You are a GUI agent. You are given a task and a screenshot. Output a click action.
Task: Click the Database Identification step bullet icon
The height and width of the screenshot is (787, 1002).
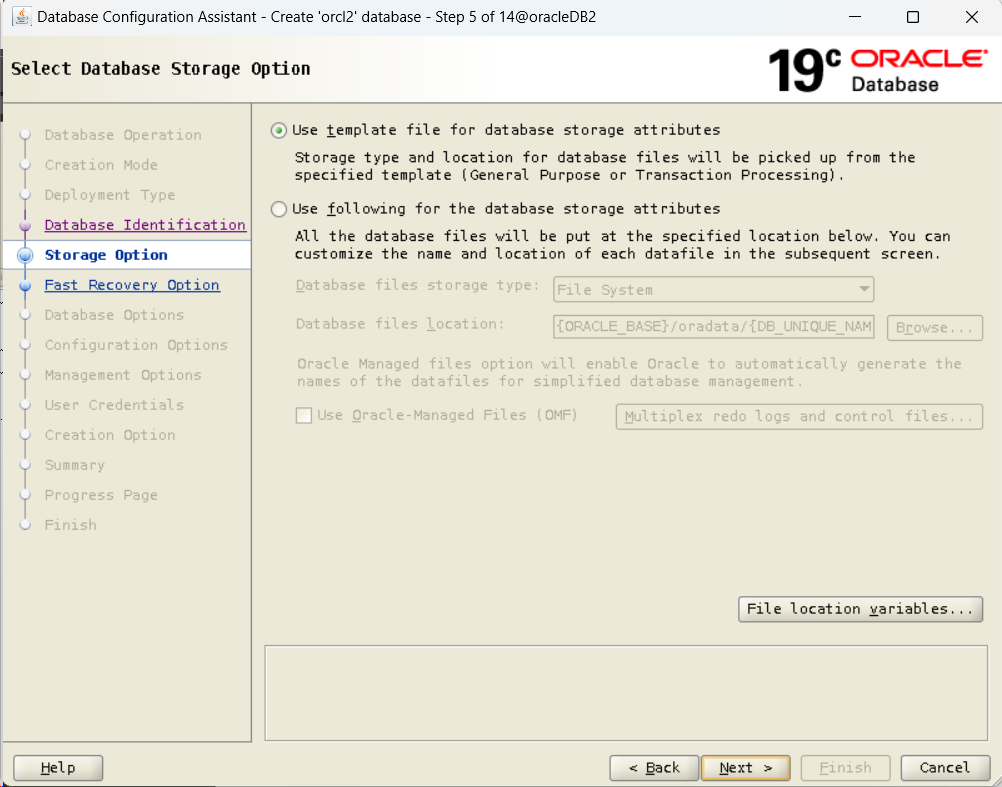(25, 225)
